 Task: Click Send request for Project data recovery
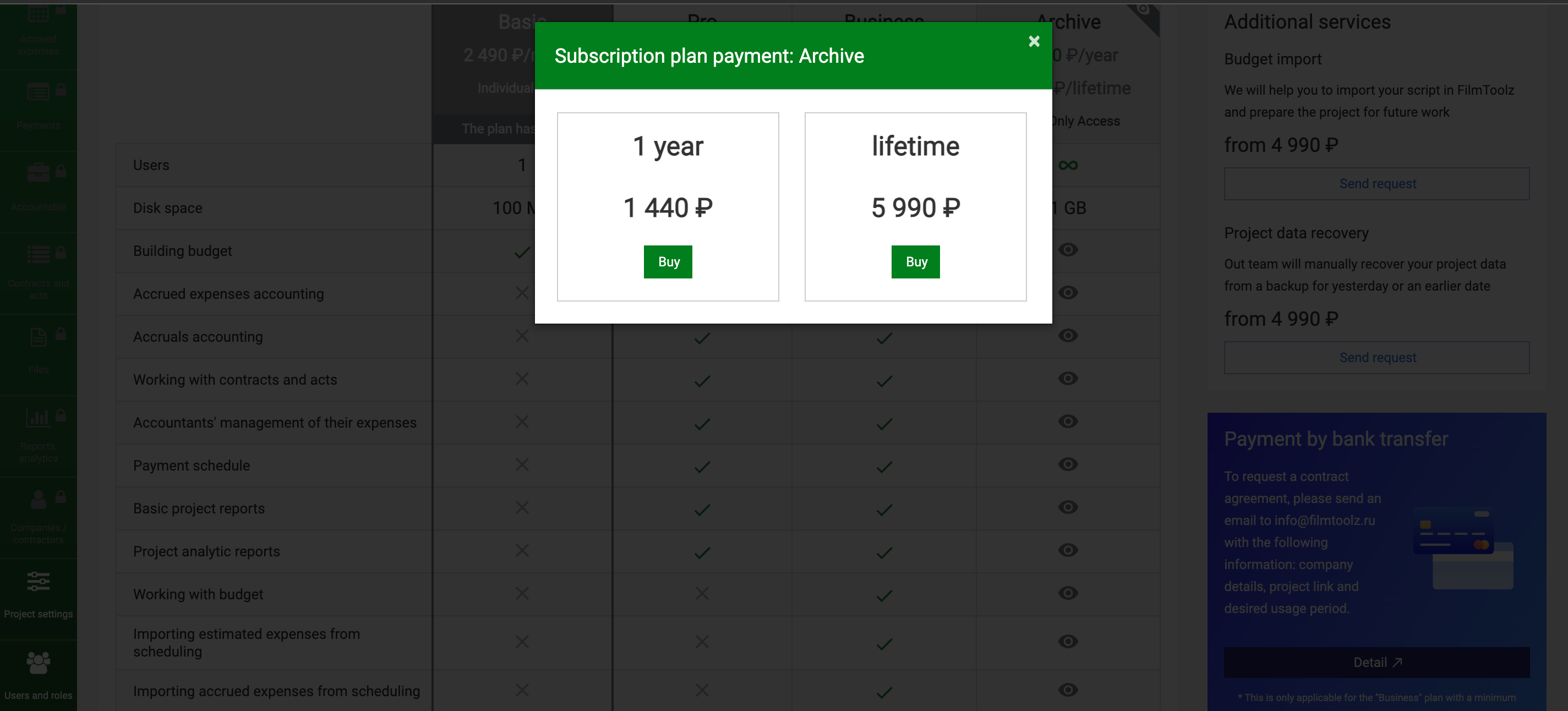[1376, 357]
